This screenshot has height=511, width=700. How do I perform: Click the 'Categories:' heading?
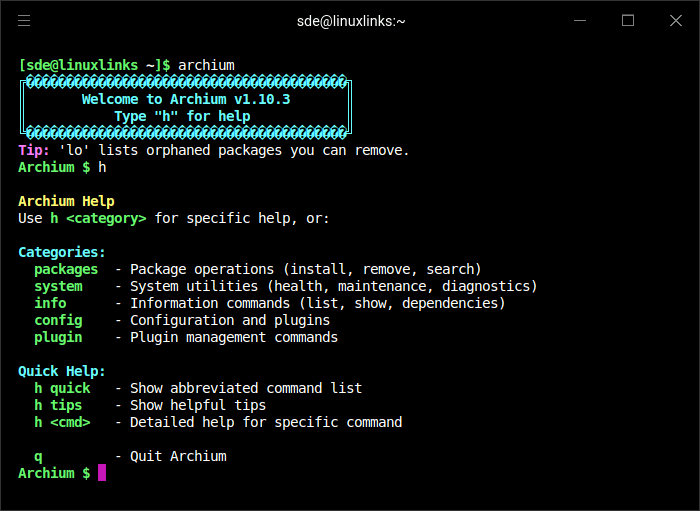(62, 252)
